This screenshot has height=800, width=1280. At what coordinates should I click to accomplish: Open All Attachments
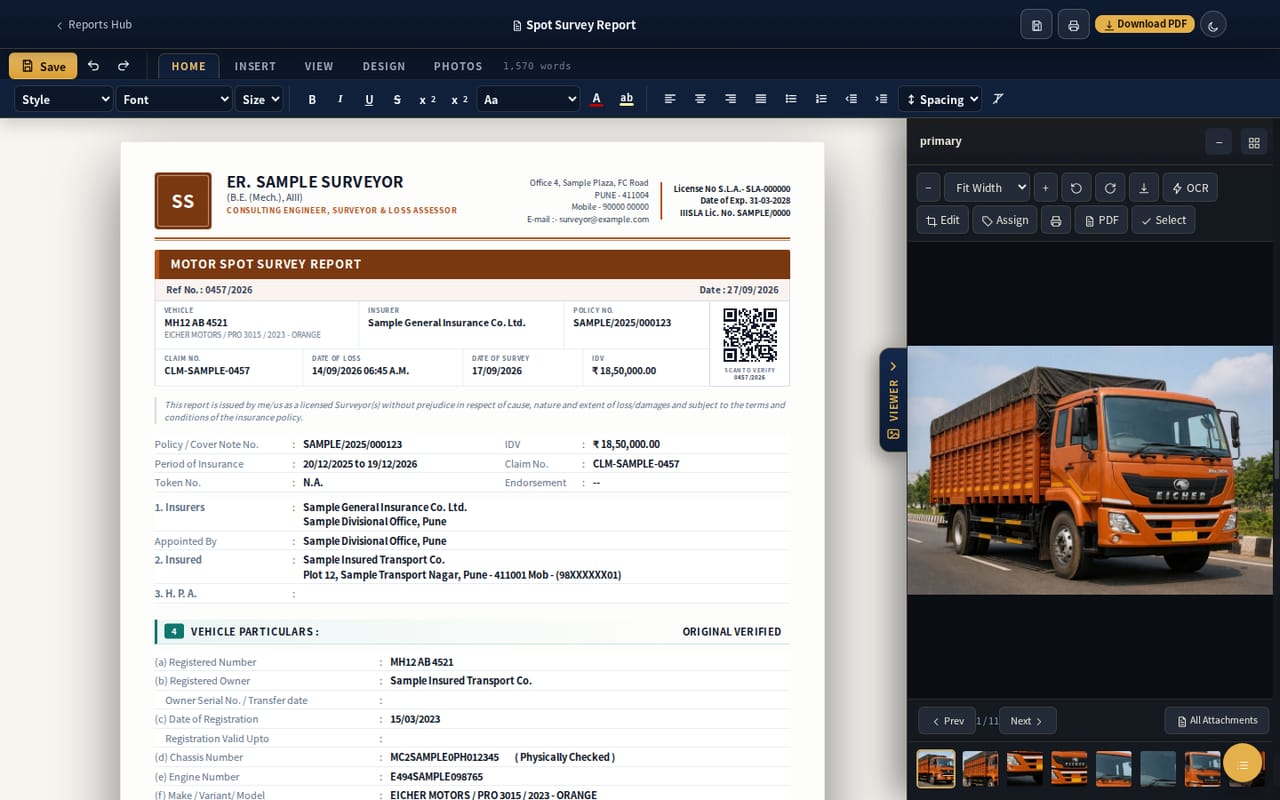[1216, 720]
